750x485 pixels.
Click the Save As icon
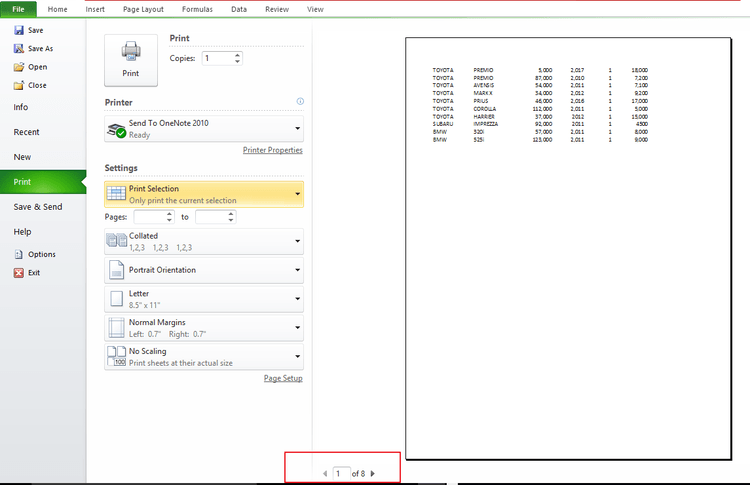click(x=19, y=48)
